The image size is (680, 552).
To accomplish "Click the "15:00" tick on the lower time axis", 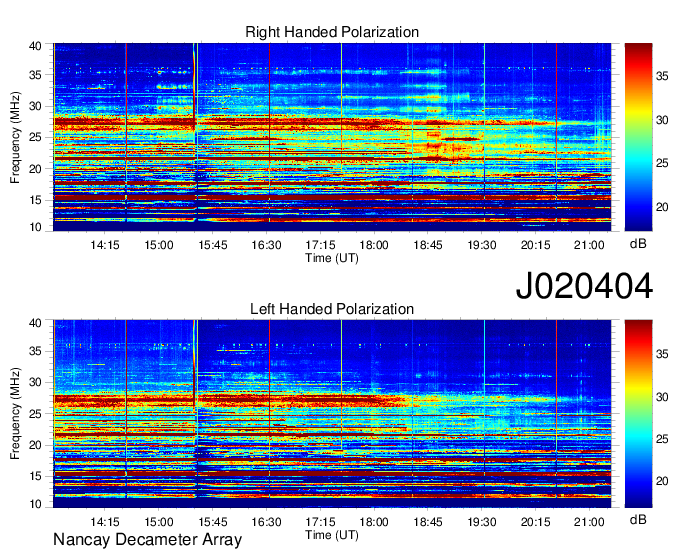I will 159,522.
